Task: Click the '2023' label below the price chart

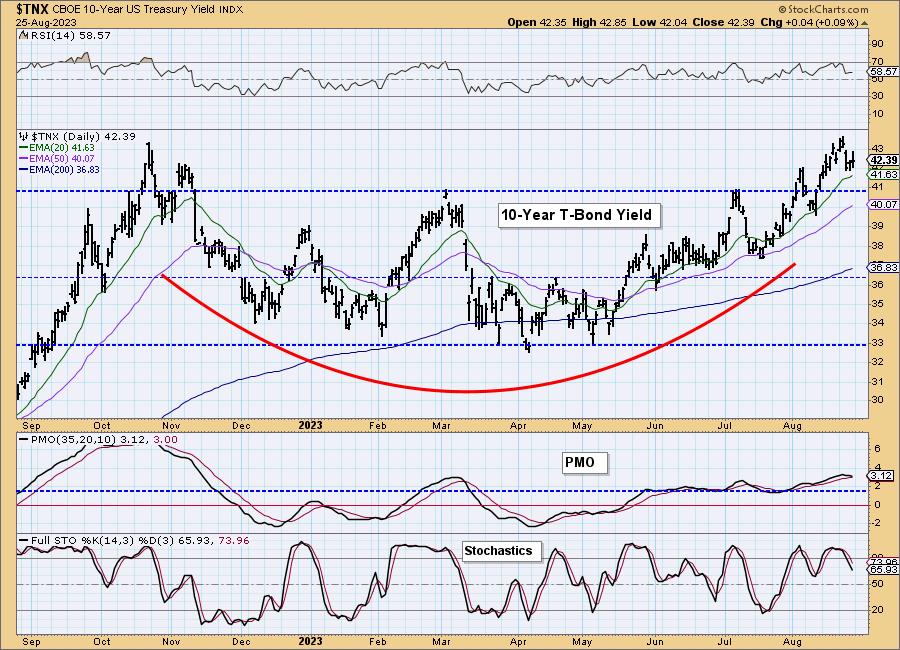Action: pyautogui.click(x=311, y=425)
